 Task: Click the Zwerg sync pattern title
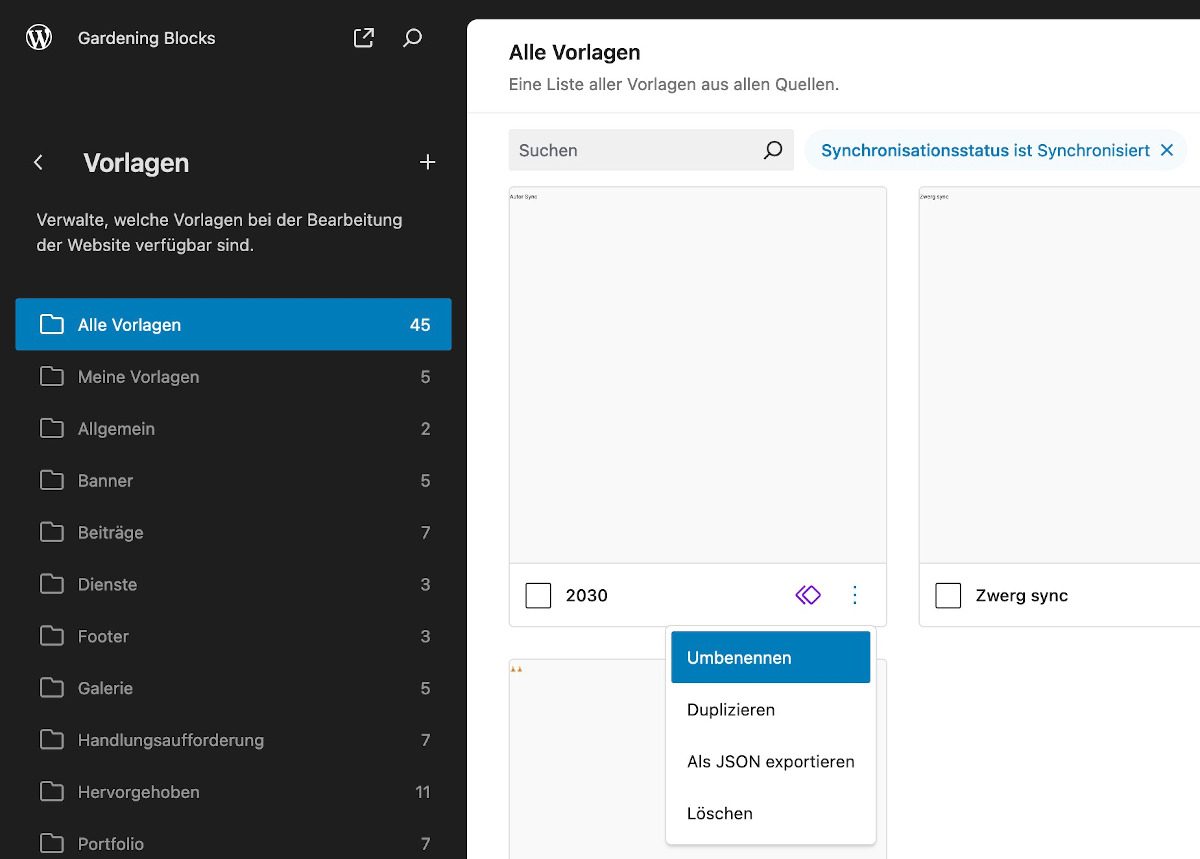[1022, 595]
